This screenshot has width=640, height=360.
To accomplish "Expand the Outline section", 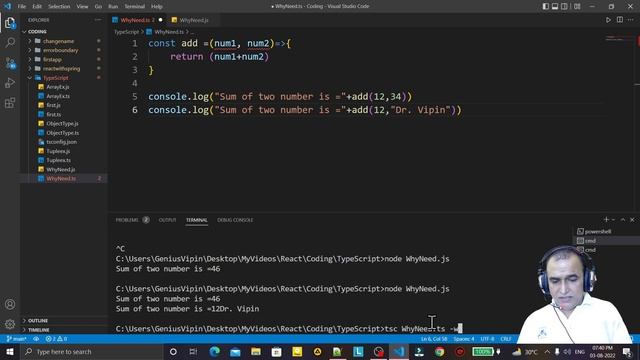I will point(38,321).
